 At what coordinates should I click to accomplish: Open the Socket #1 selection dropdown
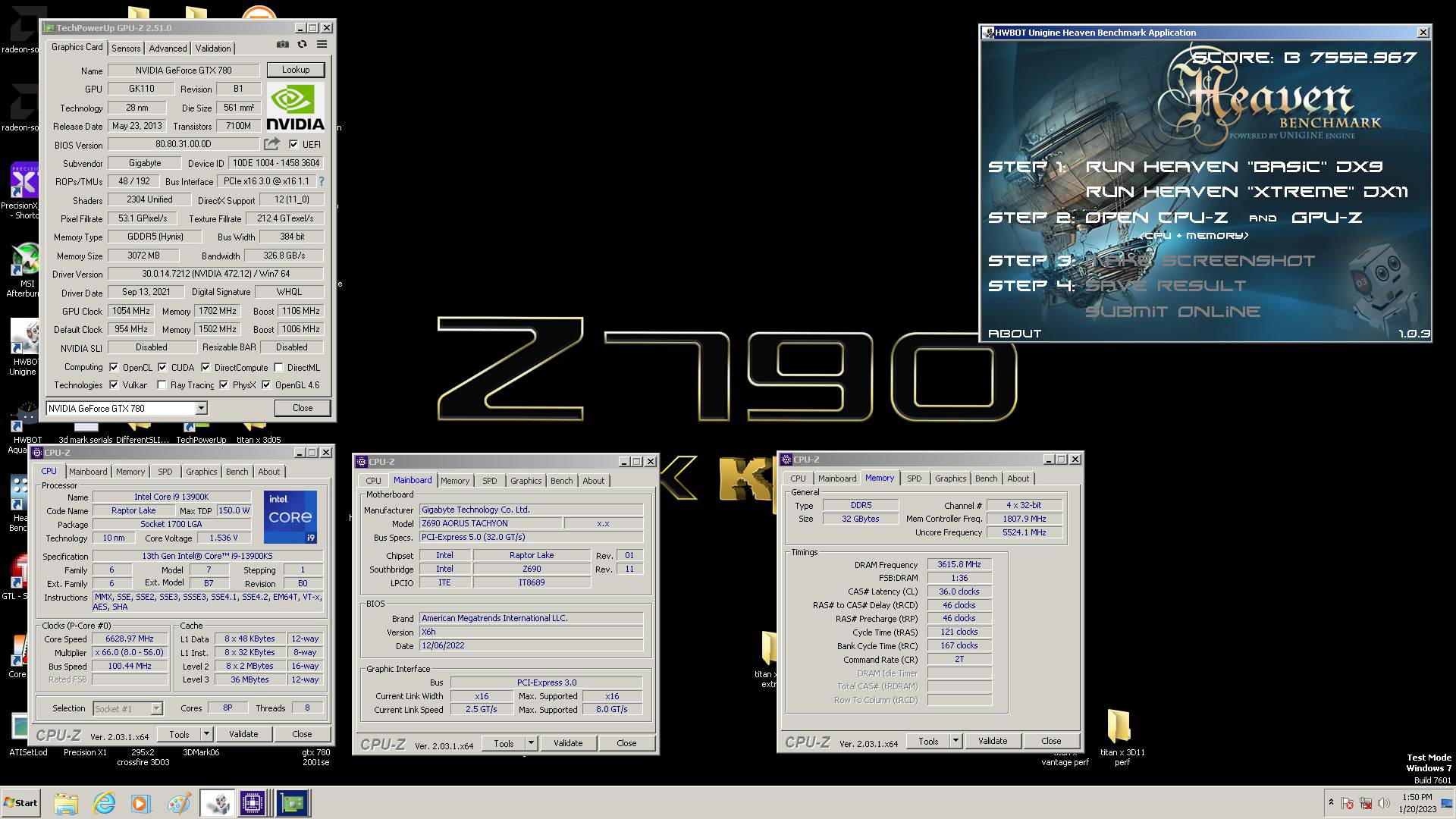pyautogui.click(x=156, y=708)
